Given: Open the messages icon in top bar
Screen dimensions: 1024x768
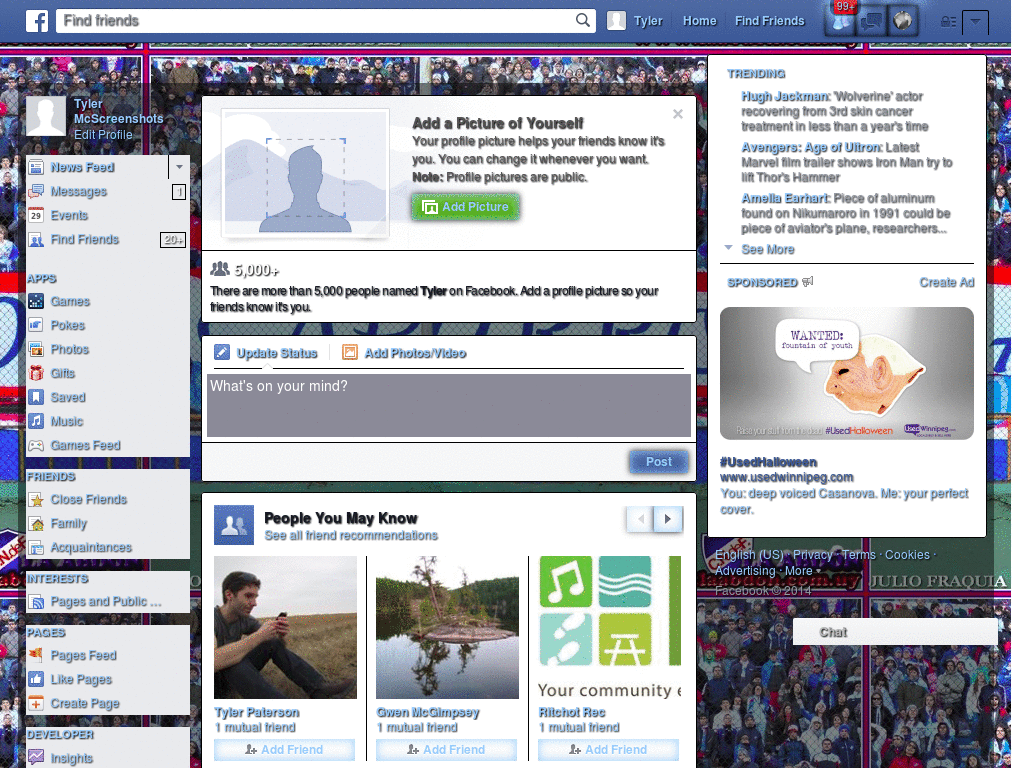Looking at the screenshot, I should click(x=871, y=21).
